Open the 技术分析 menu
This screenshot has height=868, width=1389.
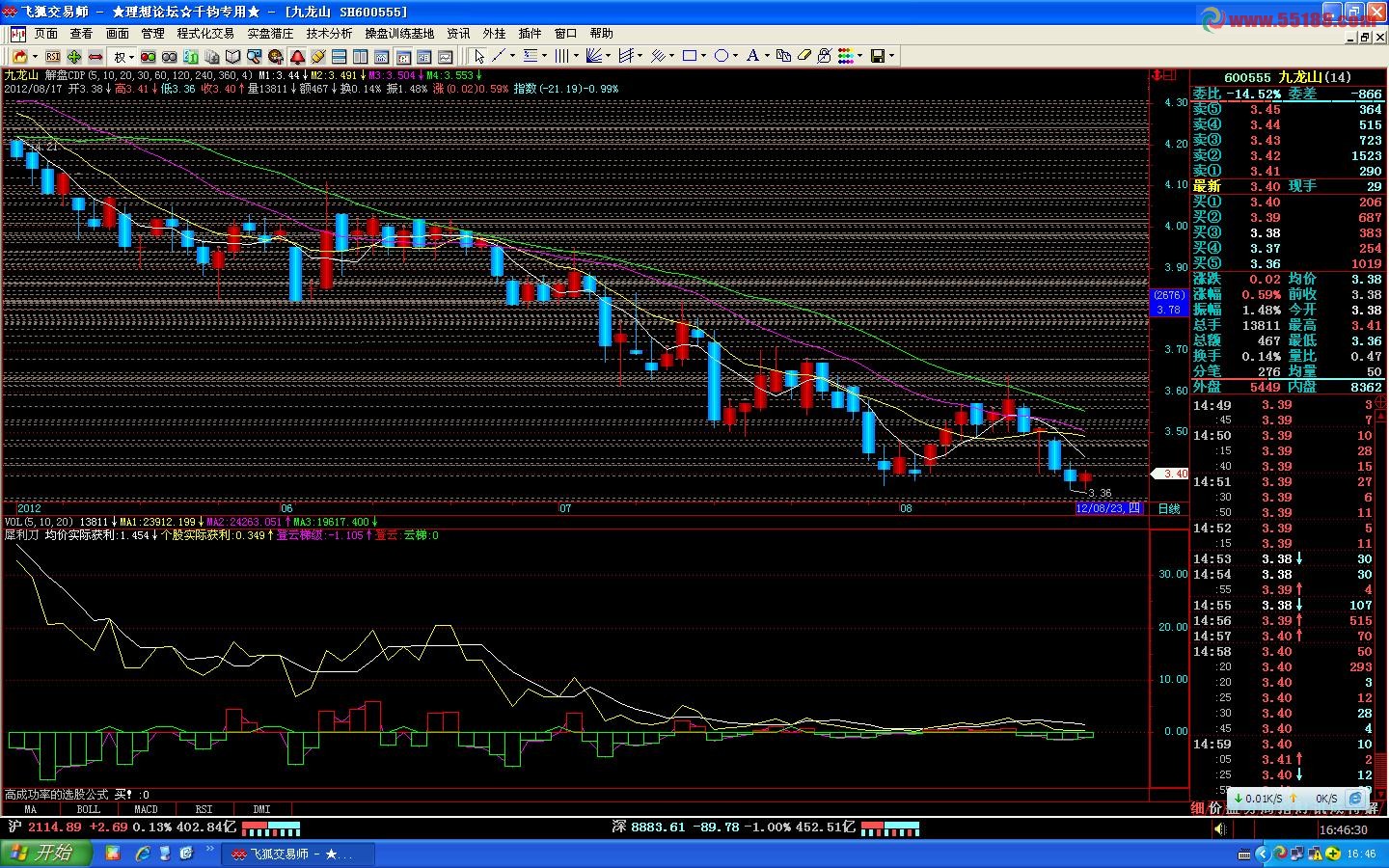pyautogui.click(x=329, y=34)
